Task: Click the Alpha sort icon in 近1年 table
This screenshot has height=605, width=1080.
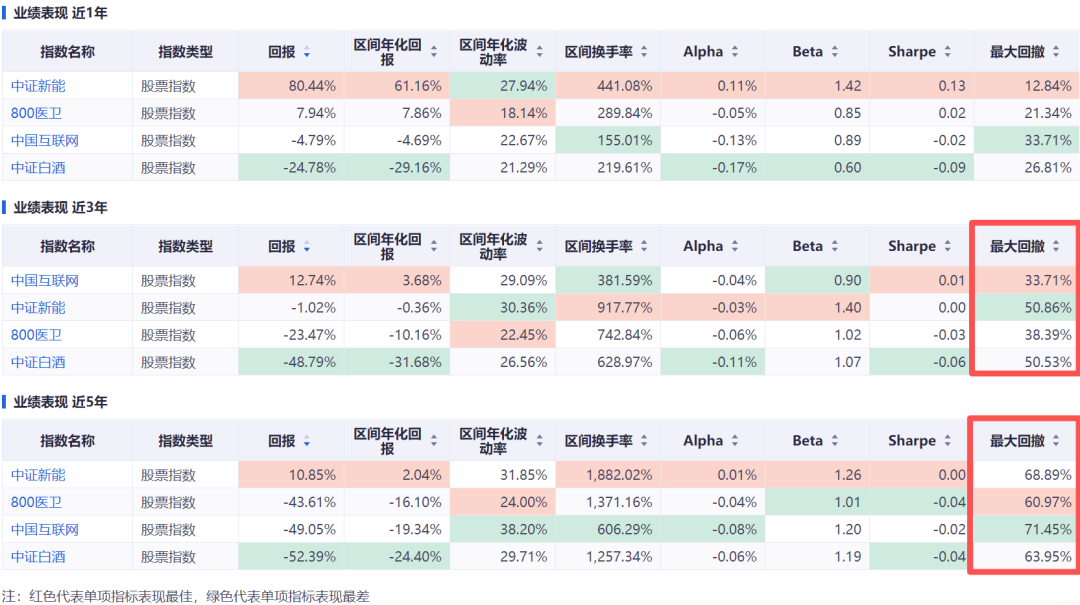Action: click(735, 52)
